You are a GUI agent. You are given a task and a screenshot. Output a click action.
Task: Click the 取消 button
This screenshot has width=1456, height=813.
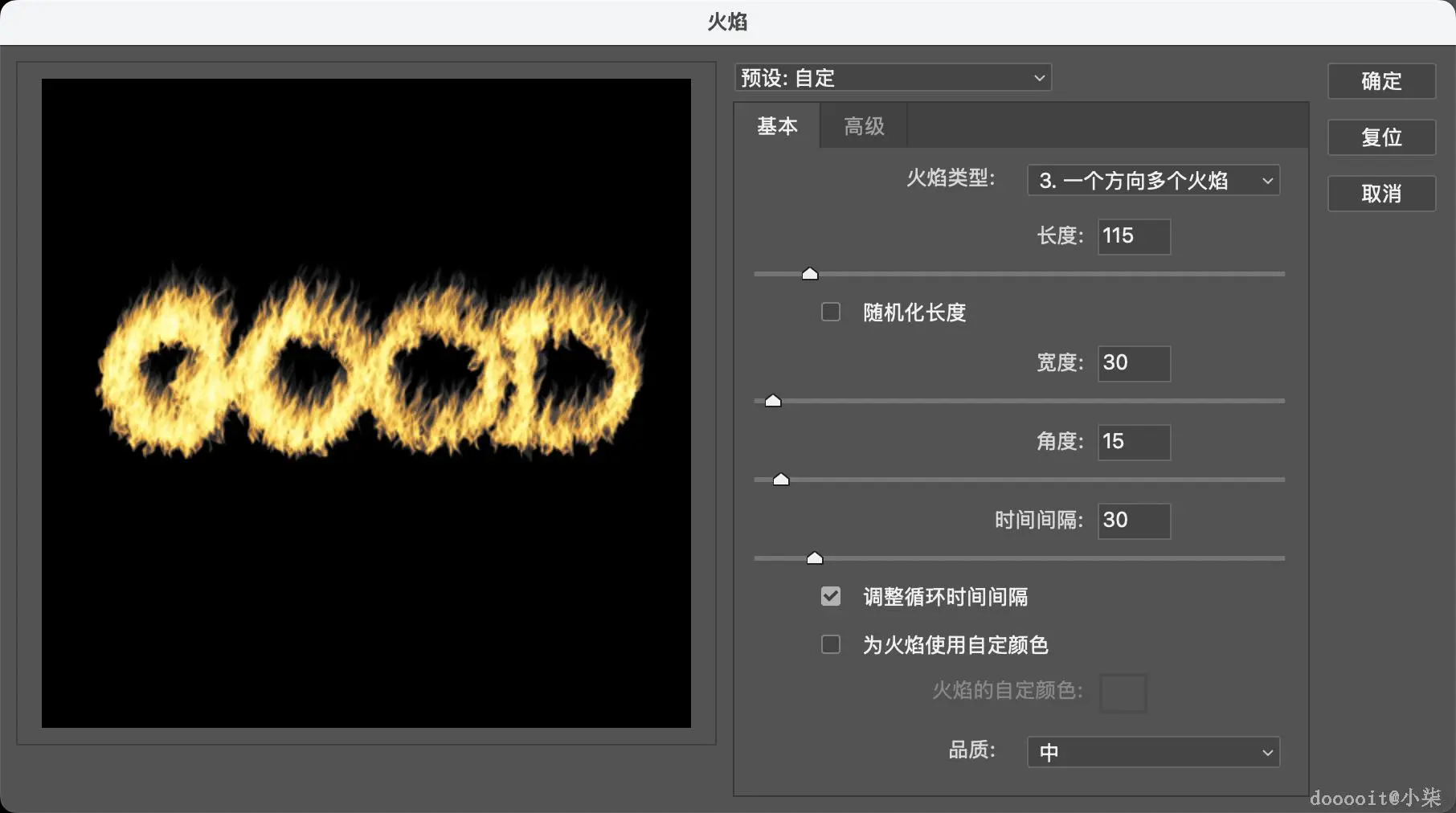tap(1380, 194)
